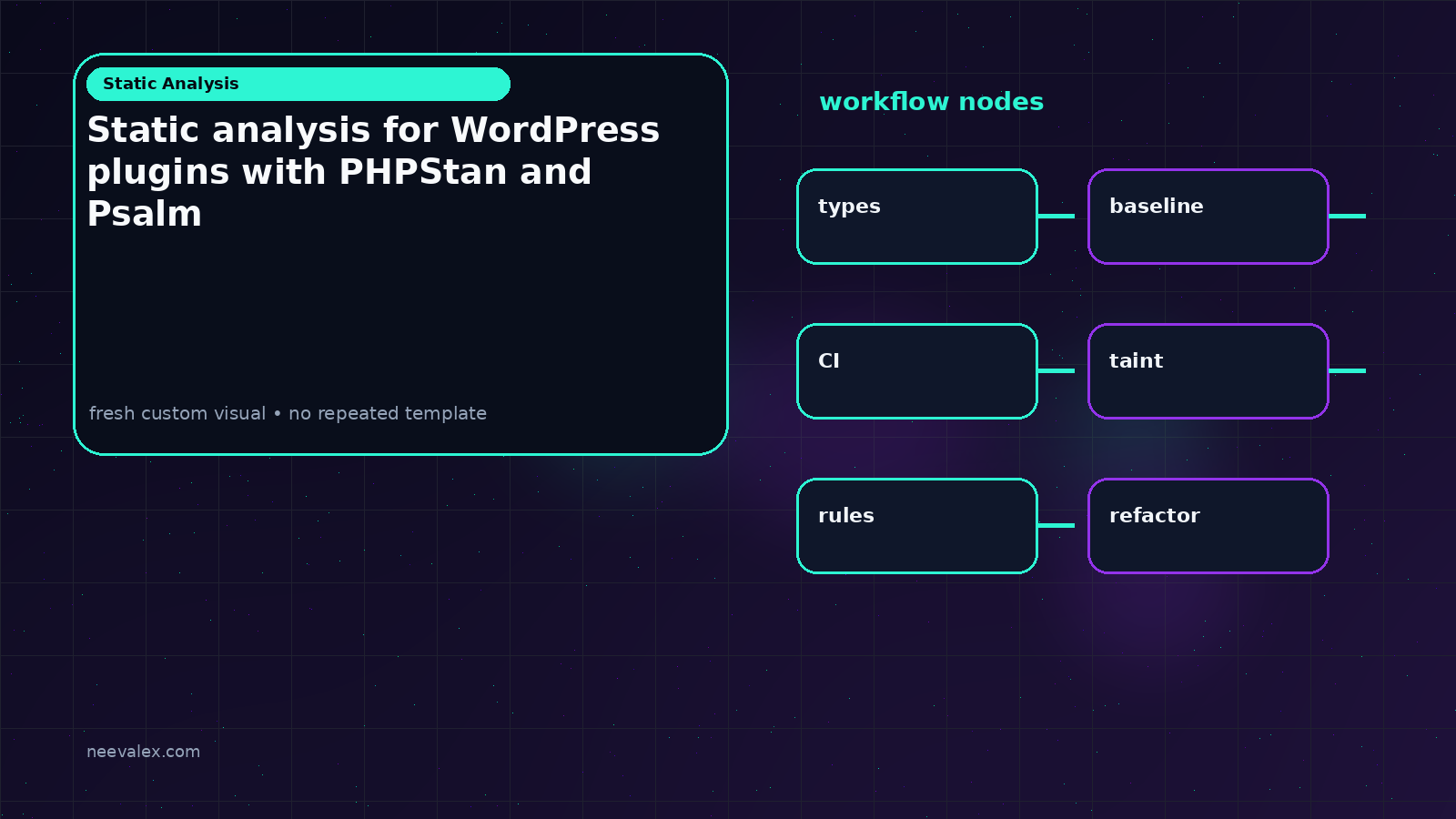Screen dimensions: 1456x819
Task: Choose the taint workflow node
Action: (1208, 371)
